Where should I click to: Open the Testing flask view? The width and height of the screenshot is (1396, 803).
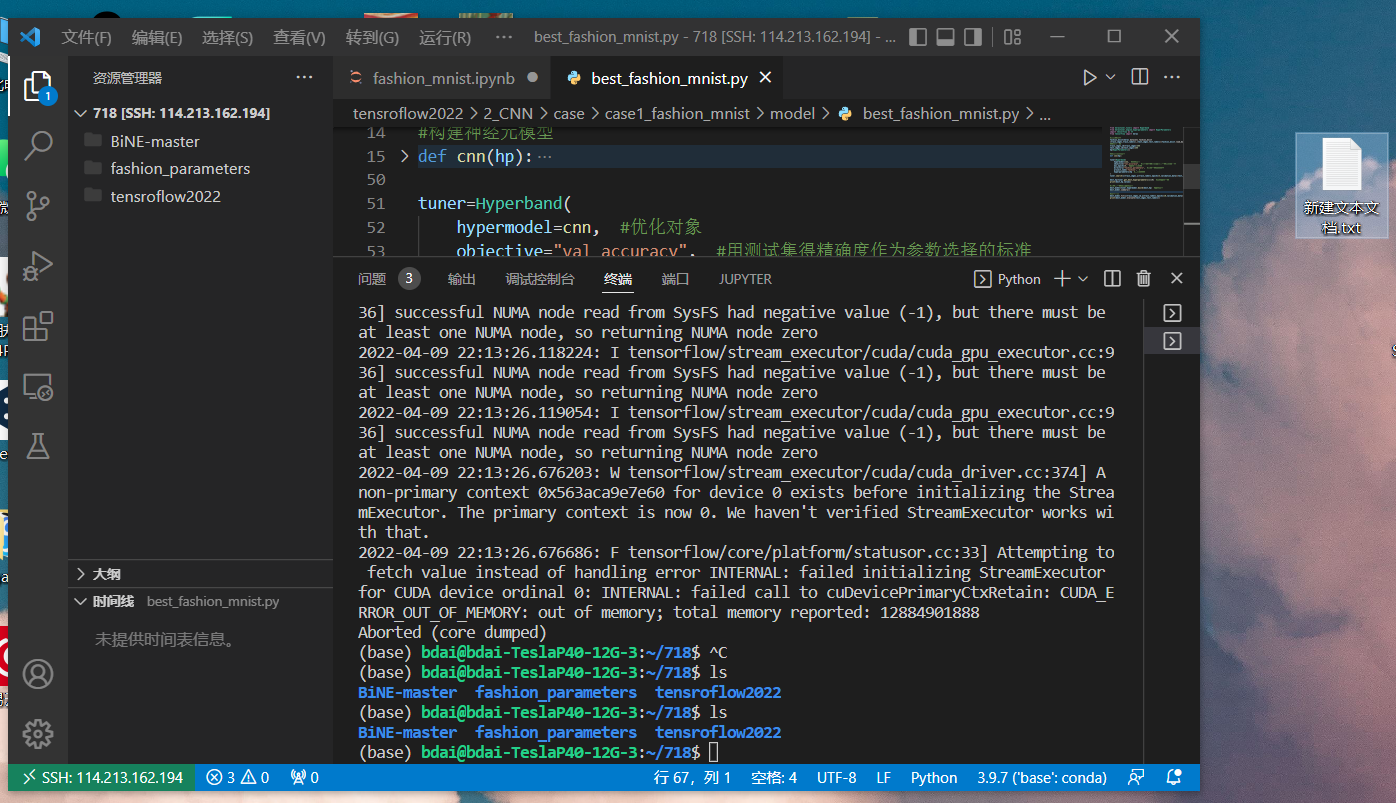(38, 446)
